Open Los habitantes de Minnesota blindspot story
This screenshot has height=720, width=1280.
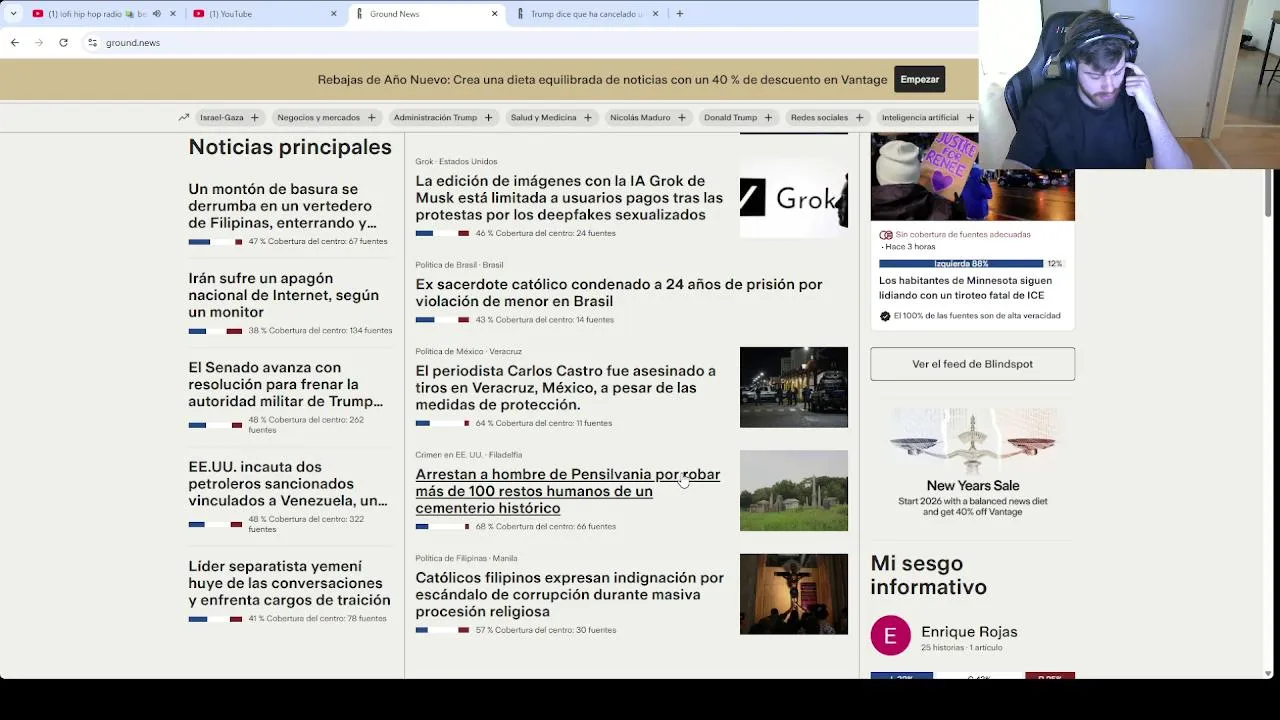pos(965,288)
